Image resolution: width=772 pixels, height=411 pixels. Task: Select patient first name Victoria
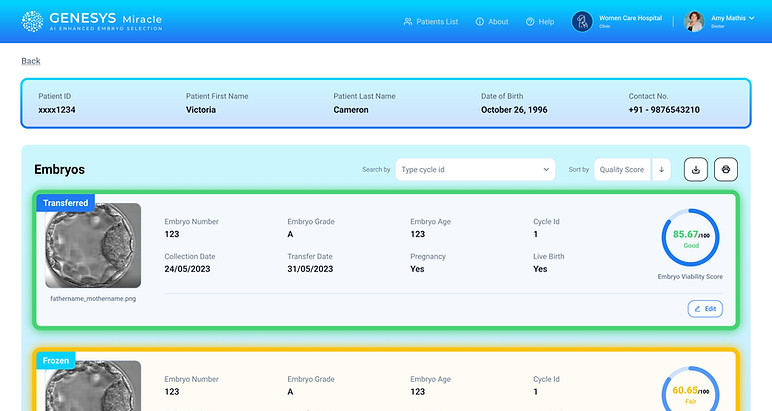(x=201, y=110)
